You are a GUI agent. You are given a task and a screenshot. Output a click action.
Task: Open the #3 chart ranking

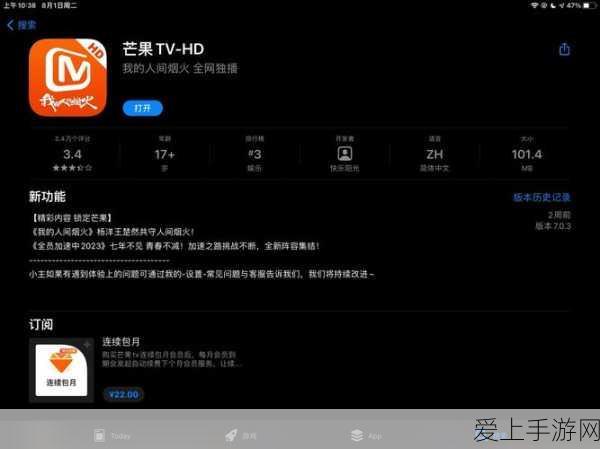pos(254,153)
